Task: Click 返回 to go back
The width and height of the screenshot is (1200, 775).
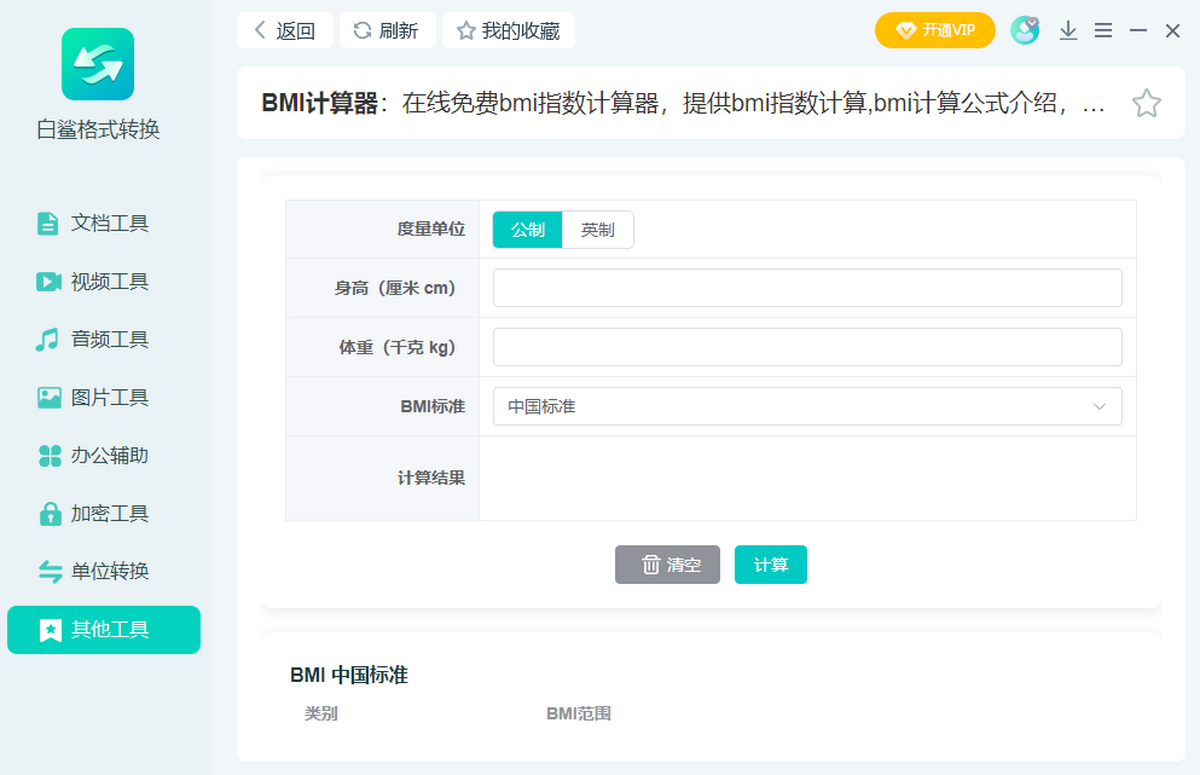Action: coord(284,31)
